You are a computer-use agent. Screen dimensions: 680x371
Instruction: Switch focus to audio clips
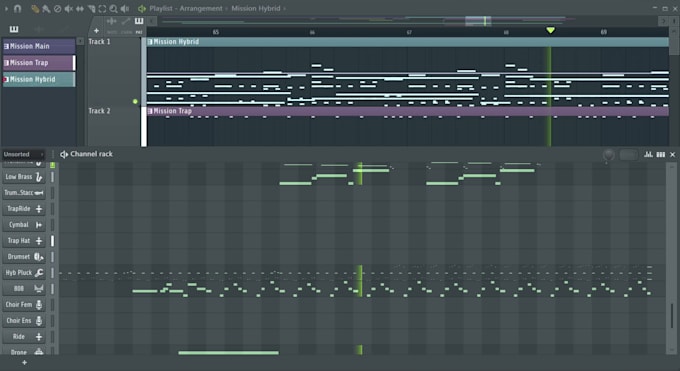tap(112, 21)
